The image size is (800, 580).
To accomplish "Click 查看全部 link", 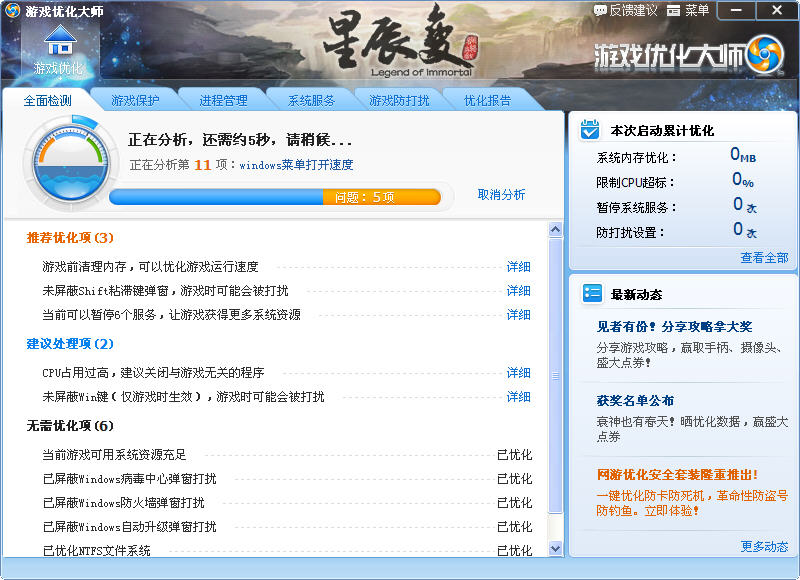I will 764,258.
